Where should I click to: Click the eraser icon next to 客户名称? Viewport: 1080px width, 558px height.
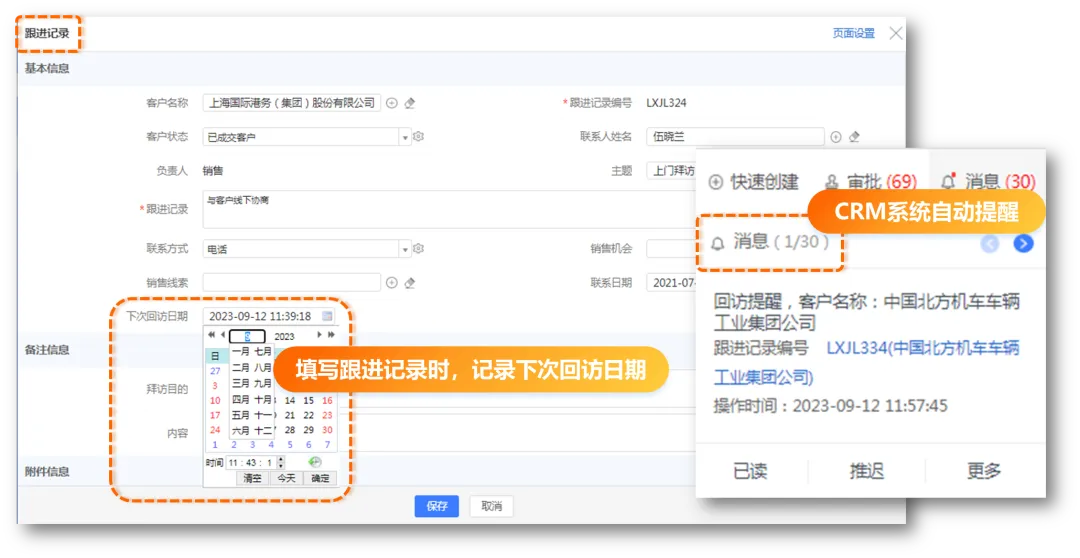pos(410,103)
